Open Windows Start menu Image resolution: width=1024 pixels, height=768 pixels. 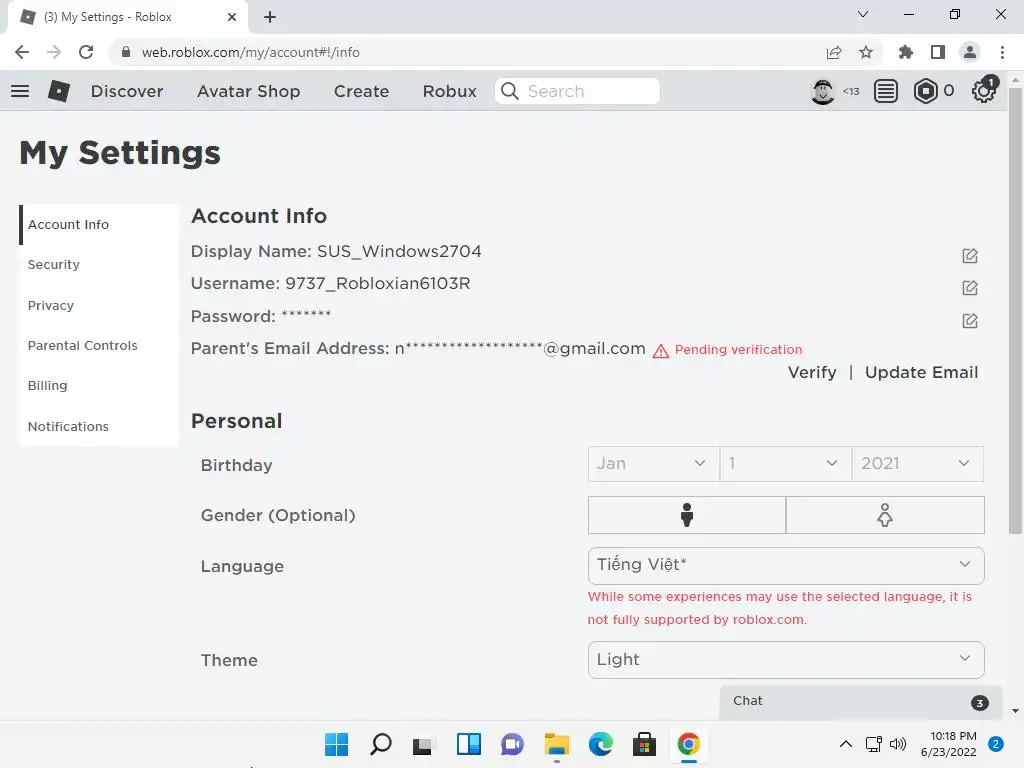click(x=336, y=744)
